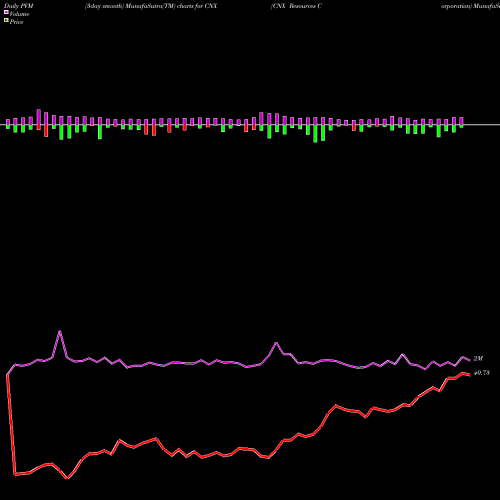
Task: Select the 'Price' legend label
Action: pos(16,22)
